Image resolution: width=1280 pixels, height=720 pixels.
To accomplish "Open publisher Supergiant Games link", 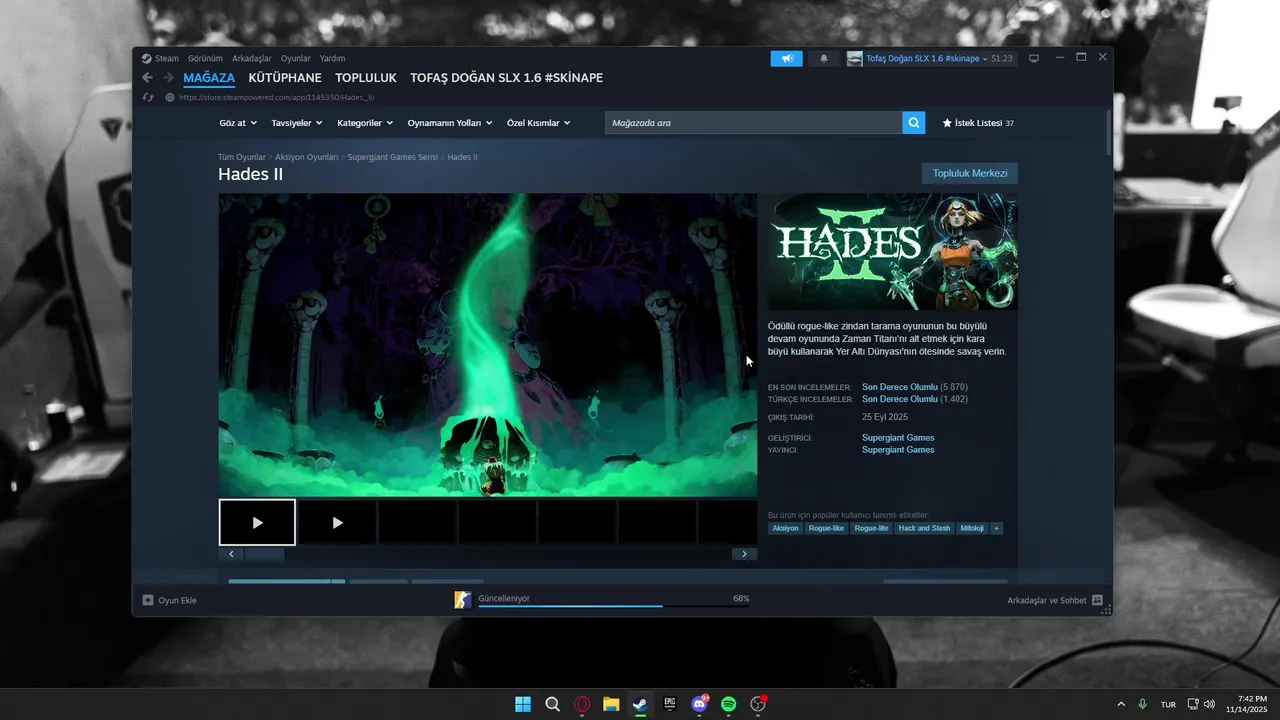I will click(898, 450).
